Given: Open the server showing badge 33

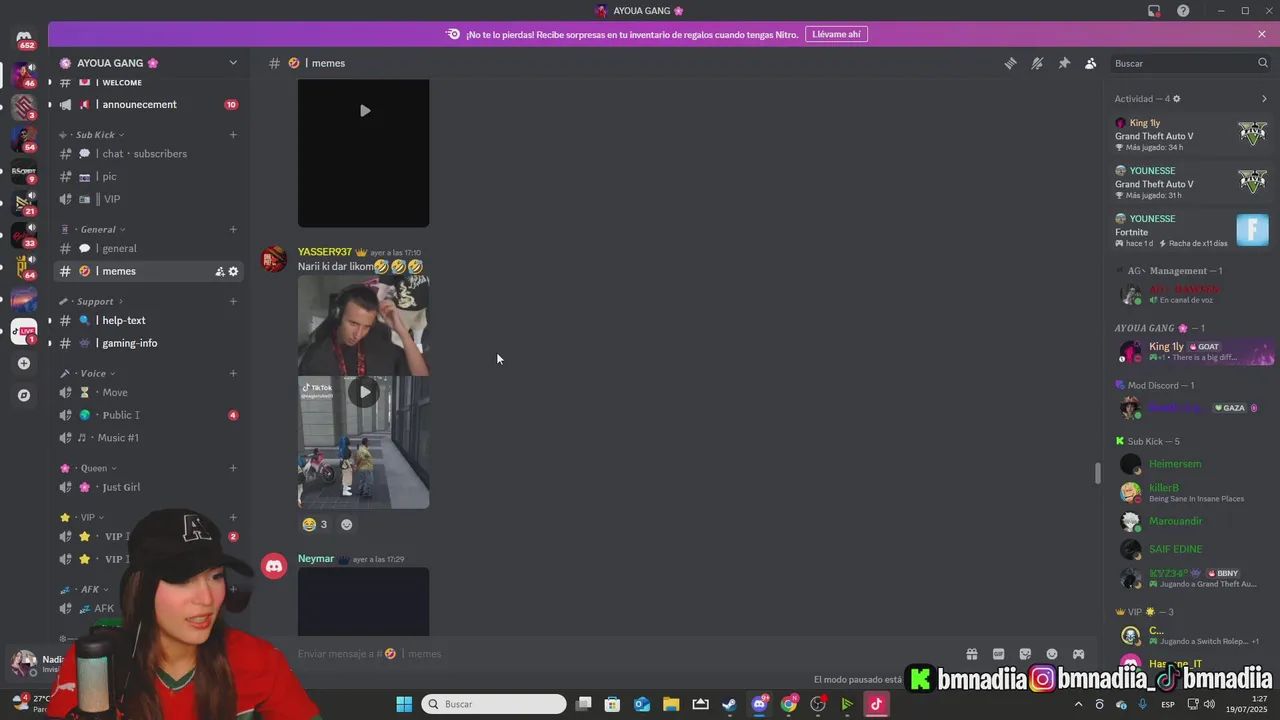Looking at the screenshot, I should (24, 235).
